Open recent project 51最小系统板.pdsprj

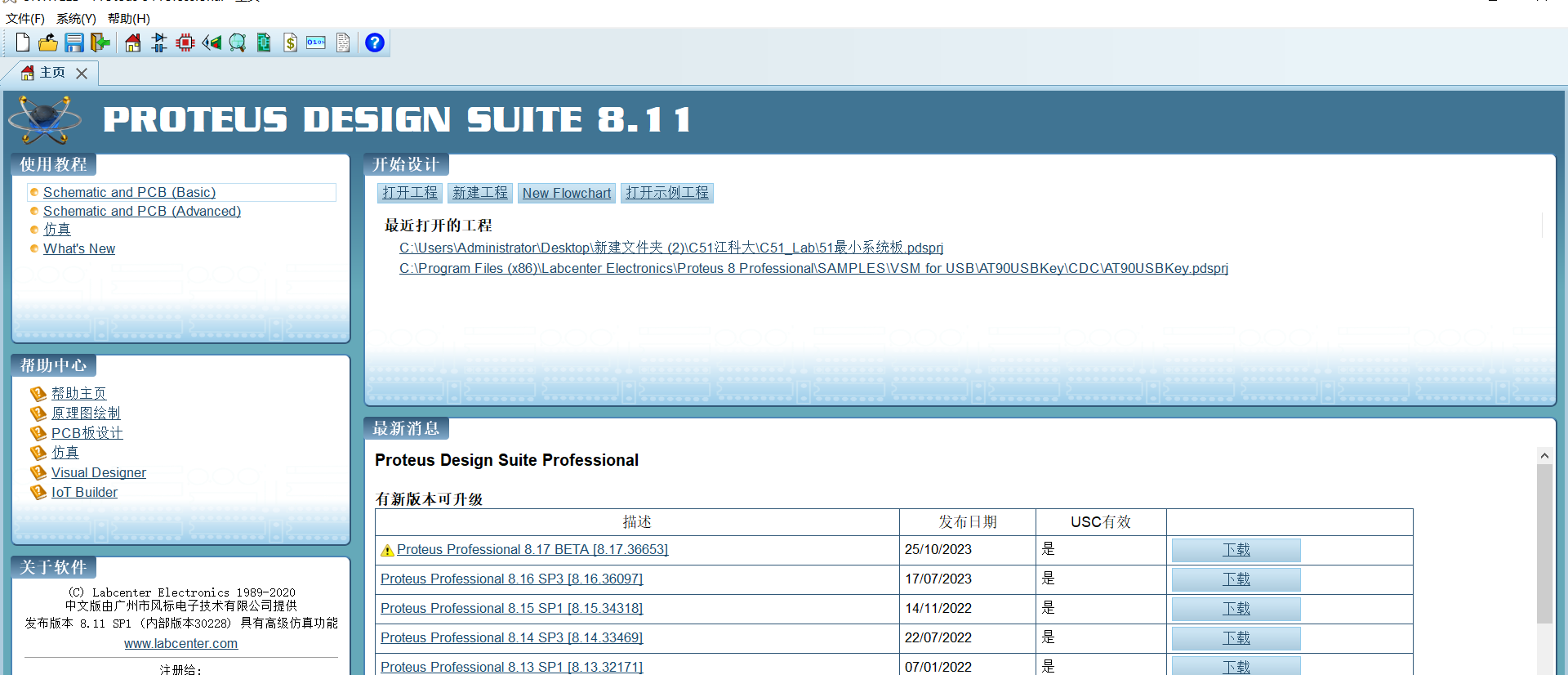(x=671, y=248)
